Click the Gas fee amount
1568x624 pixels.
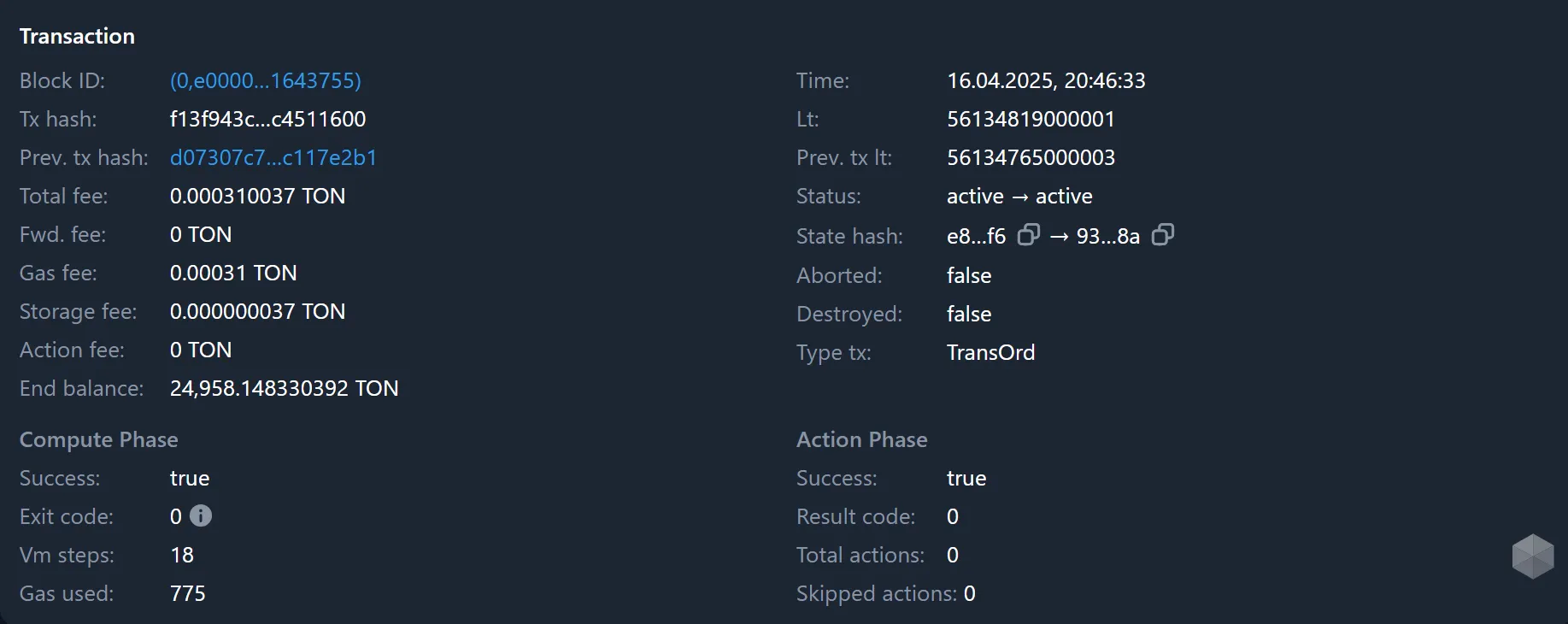click(x=233, y=273)
